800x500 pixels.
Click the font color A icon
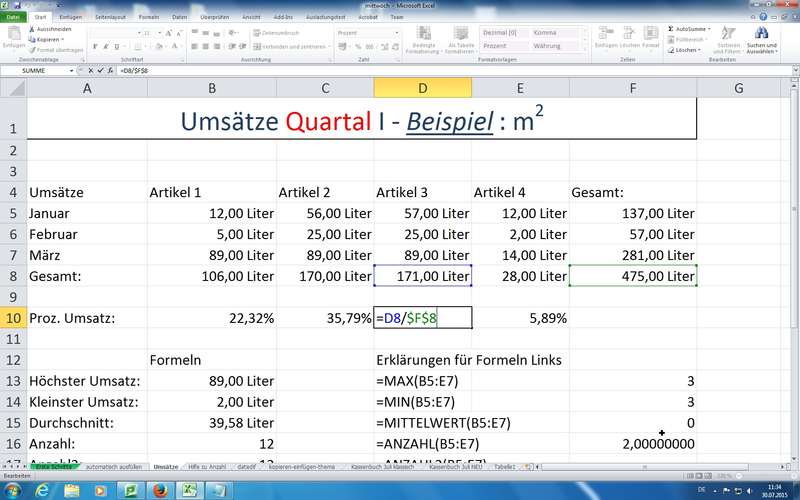[x=174, y=46]
